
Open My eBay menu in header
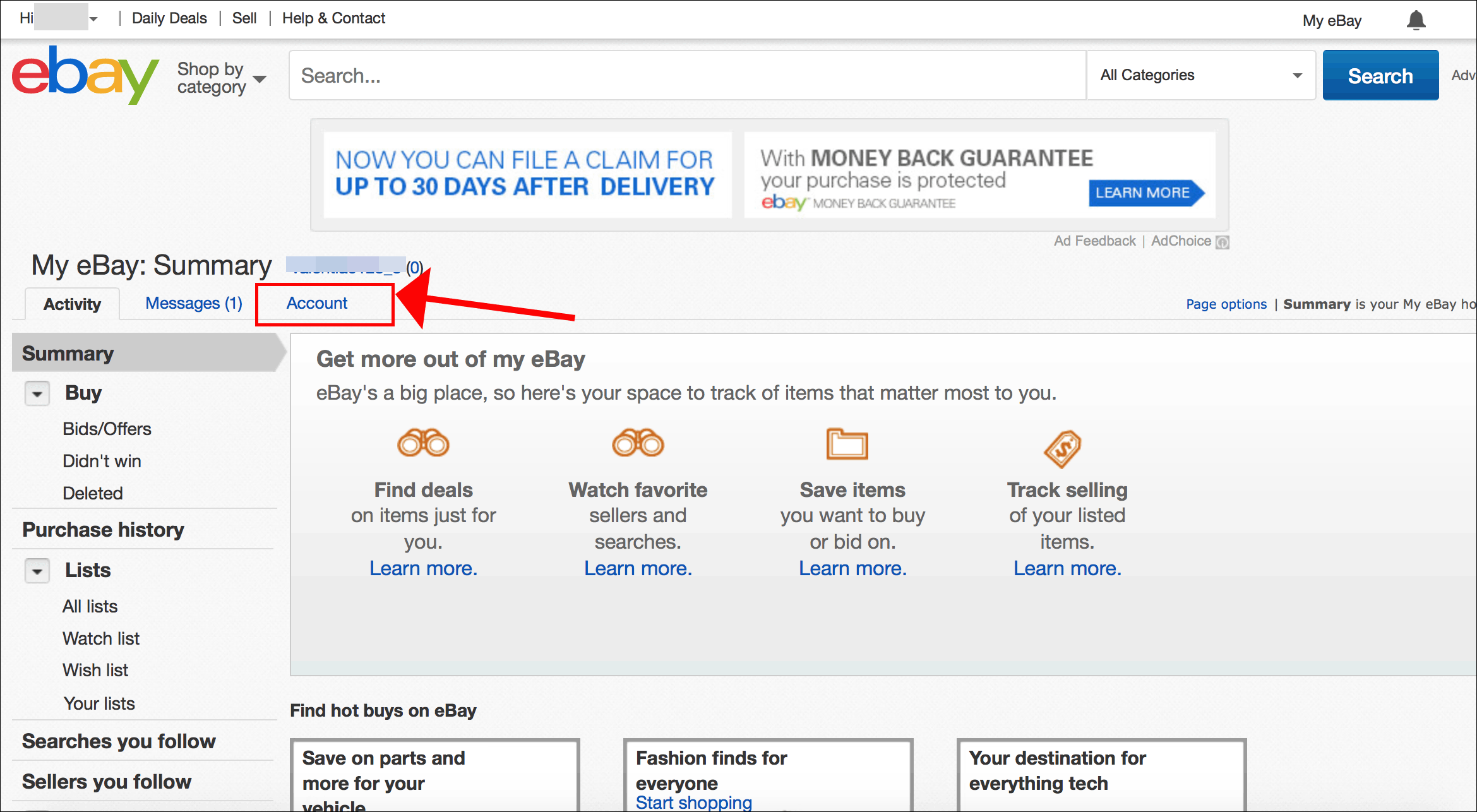pos(1332,21)
